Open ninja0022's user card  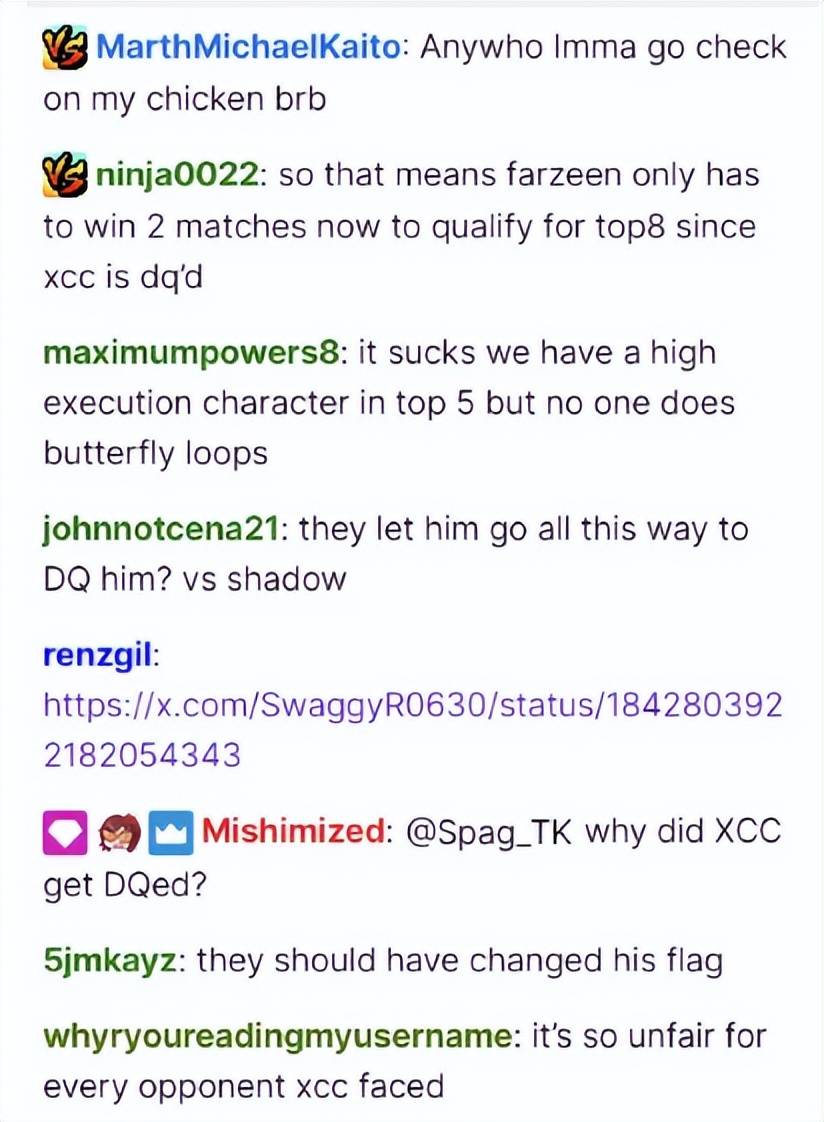click(x=177, y=176)
